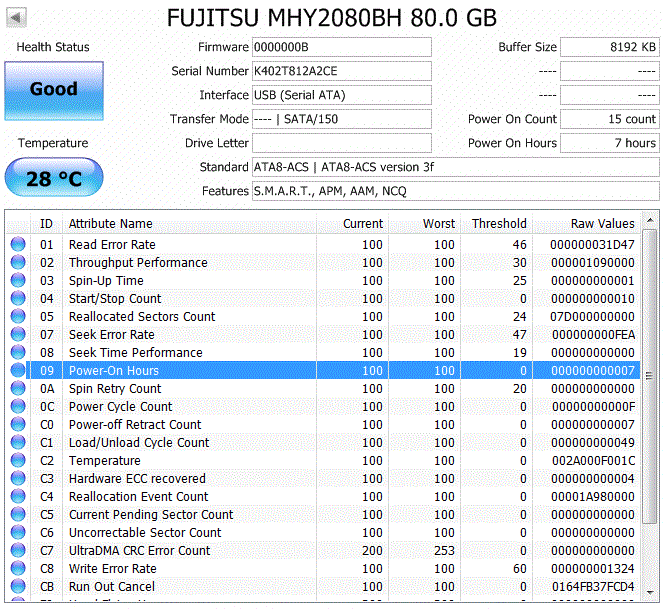Click the ID column header
This screenshot has height=609, width=666.
46,223
